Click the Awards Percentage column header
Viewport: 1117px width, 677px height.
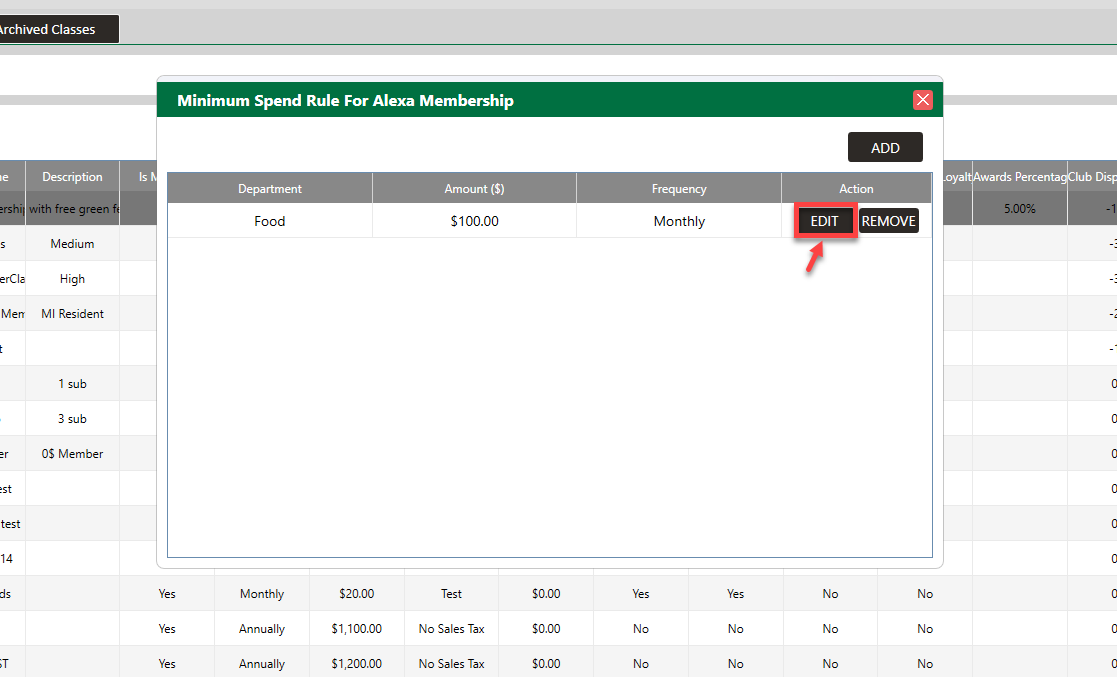pyautogui.click(x=1019, y=177)
